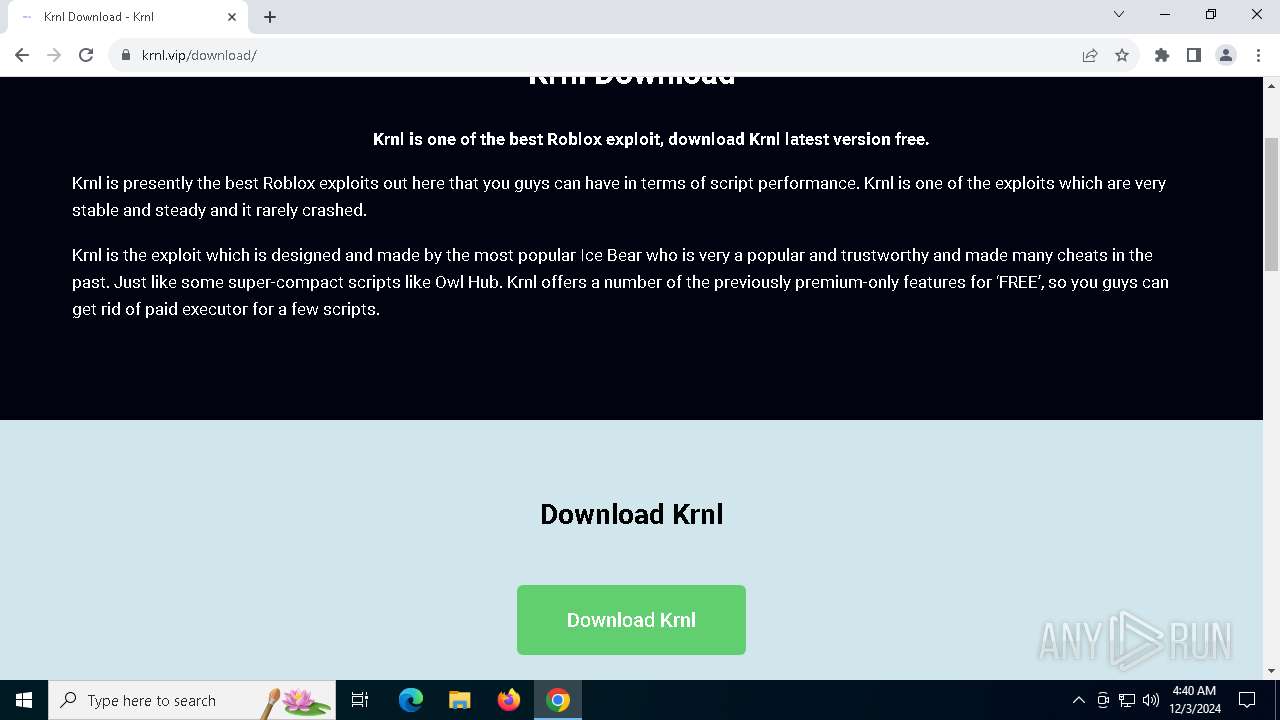Open the tab search dropdown chevron

1119,14
